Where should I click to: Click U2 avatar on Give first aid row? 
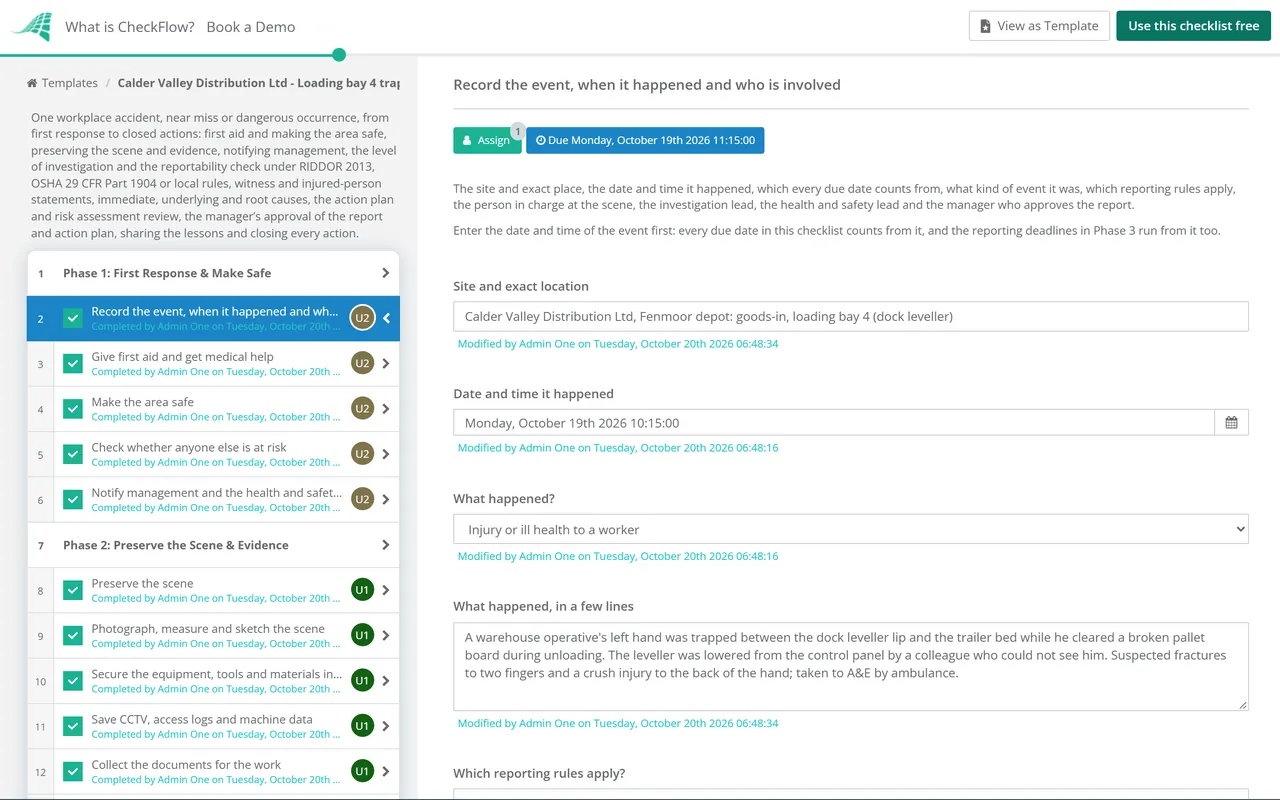[x=362, y=363]
